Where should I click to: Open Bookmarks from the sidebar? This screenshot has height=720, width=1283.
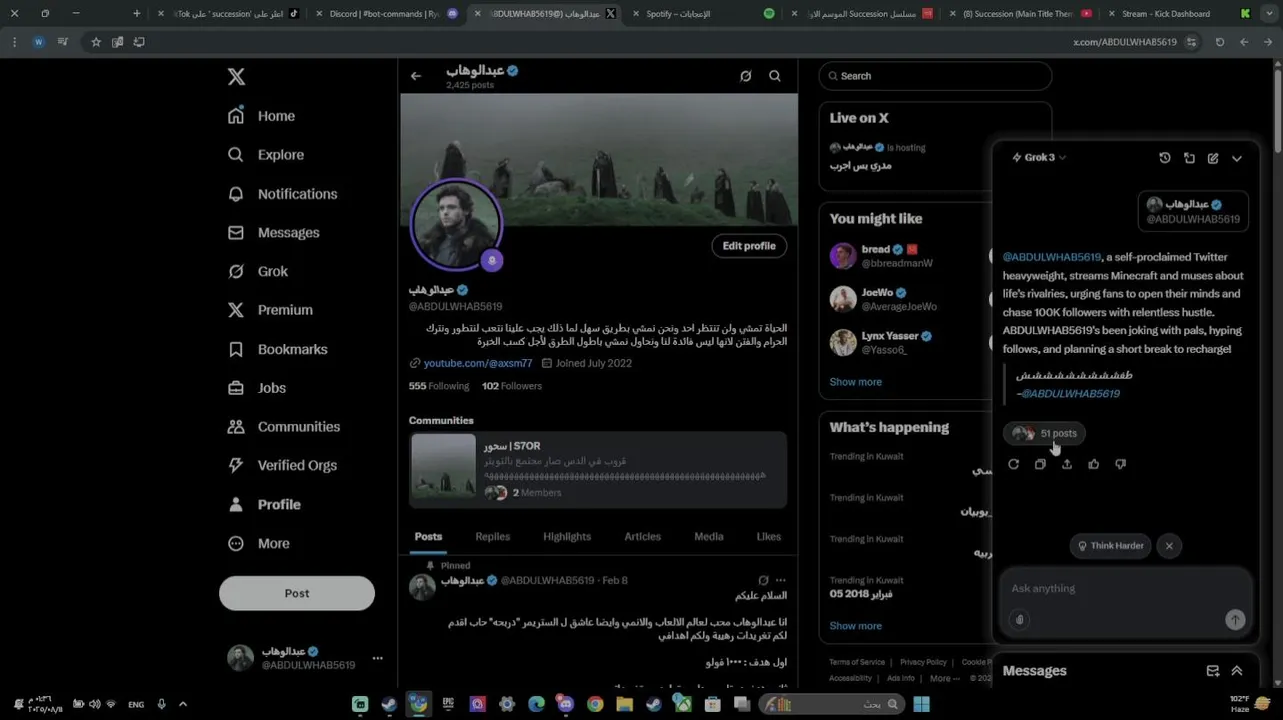pyautogui.click(x=277, y=349)
